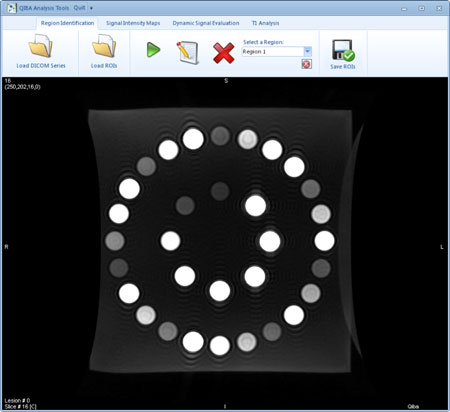Expand the quick access arrow beside Quit
The image size is (450, 412).
[91, 8]
